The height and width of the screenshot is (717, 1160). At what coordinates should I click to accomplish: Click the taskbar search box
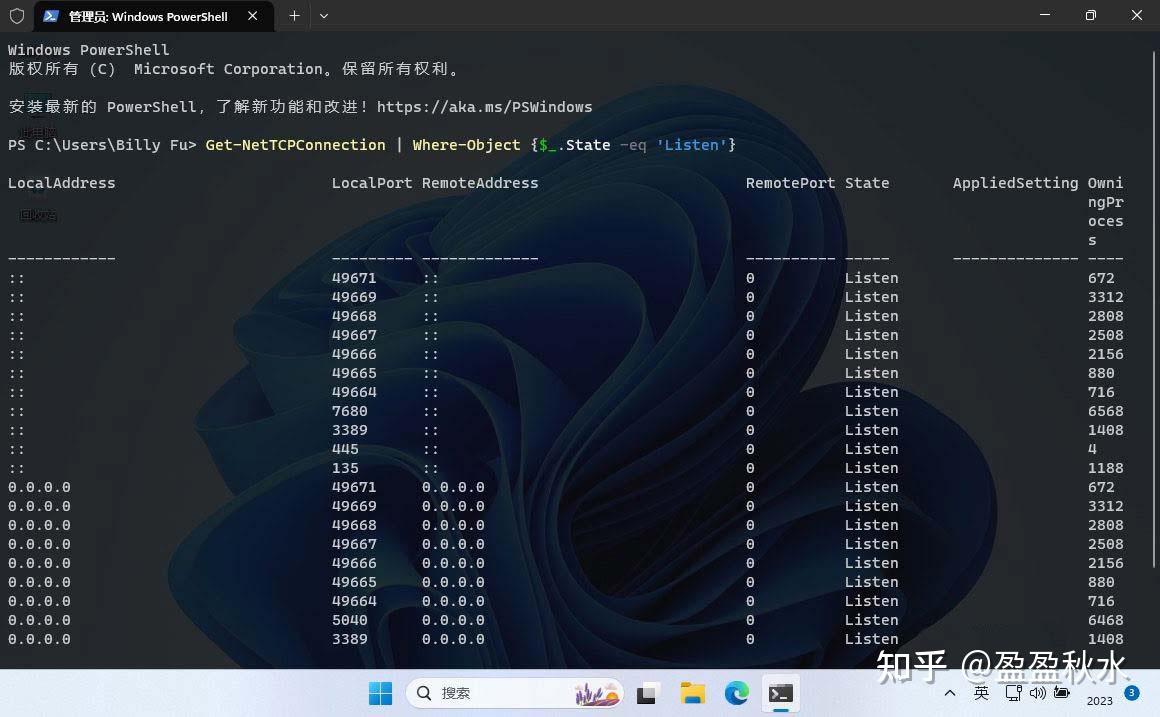point(500,693)
